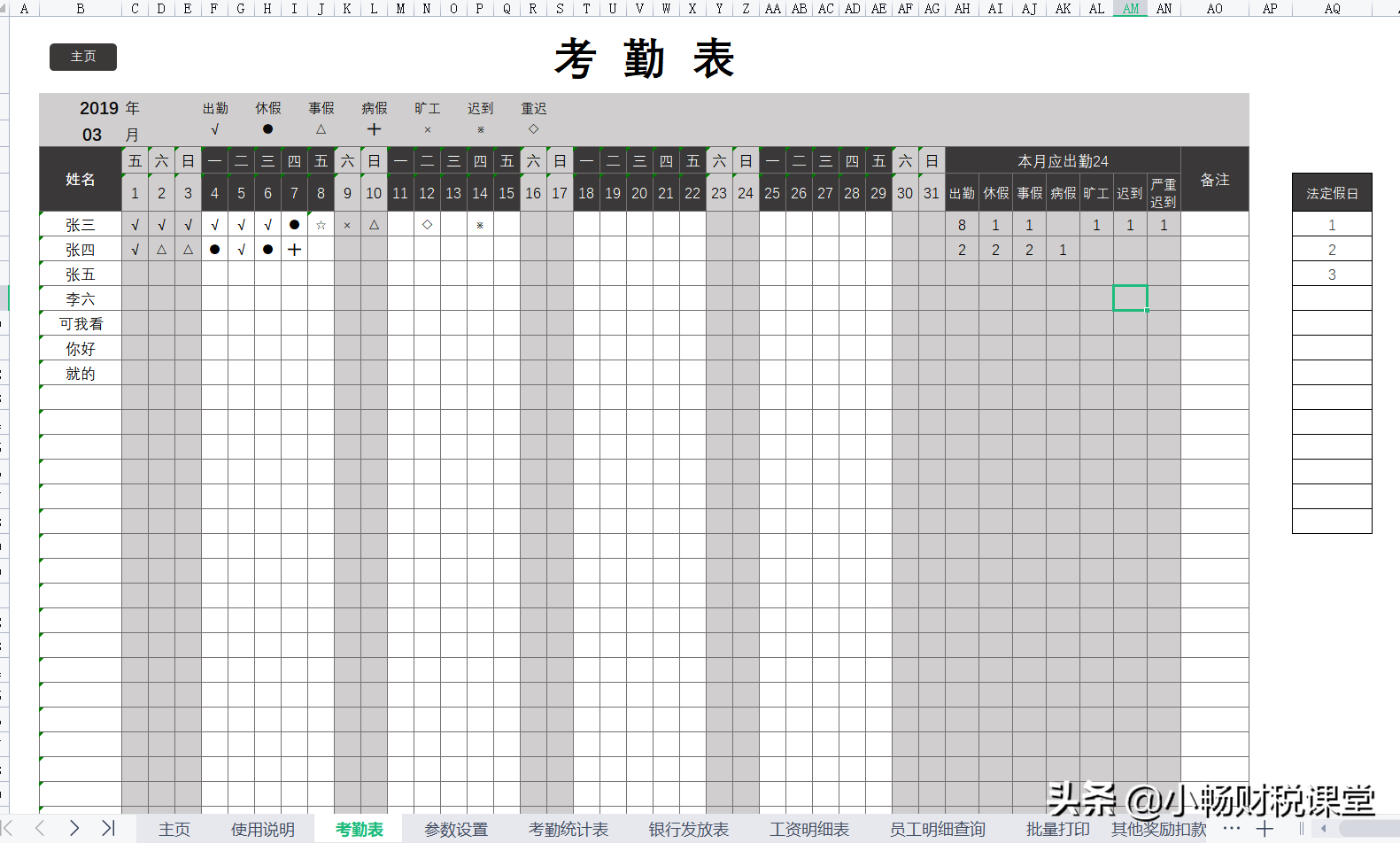Switch to the 批量打印 sheet tab
The image size is (1400, 843).
point(1057,830)
